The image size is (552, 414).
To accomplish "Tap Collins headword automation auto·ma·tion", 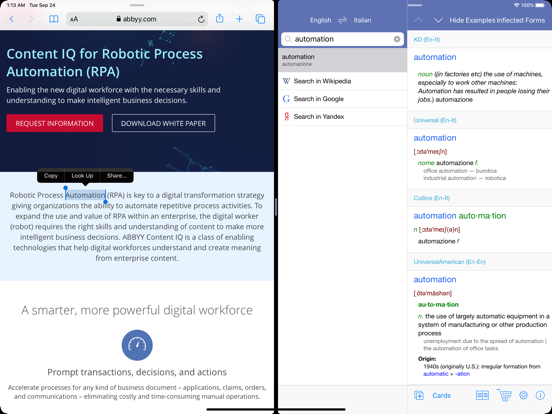I will pyautogui.click(x=460, y=216).
